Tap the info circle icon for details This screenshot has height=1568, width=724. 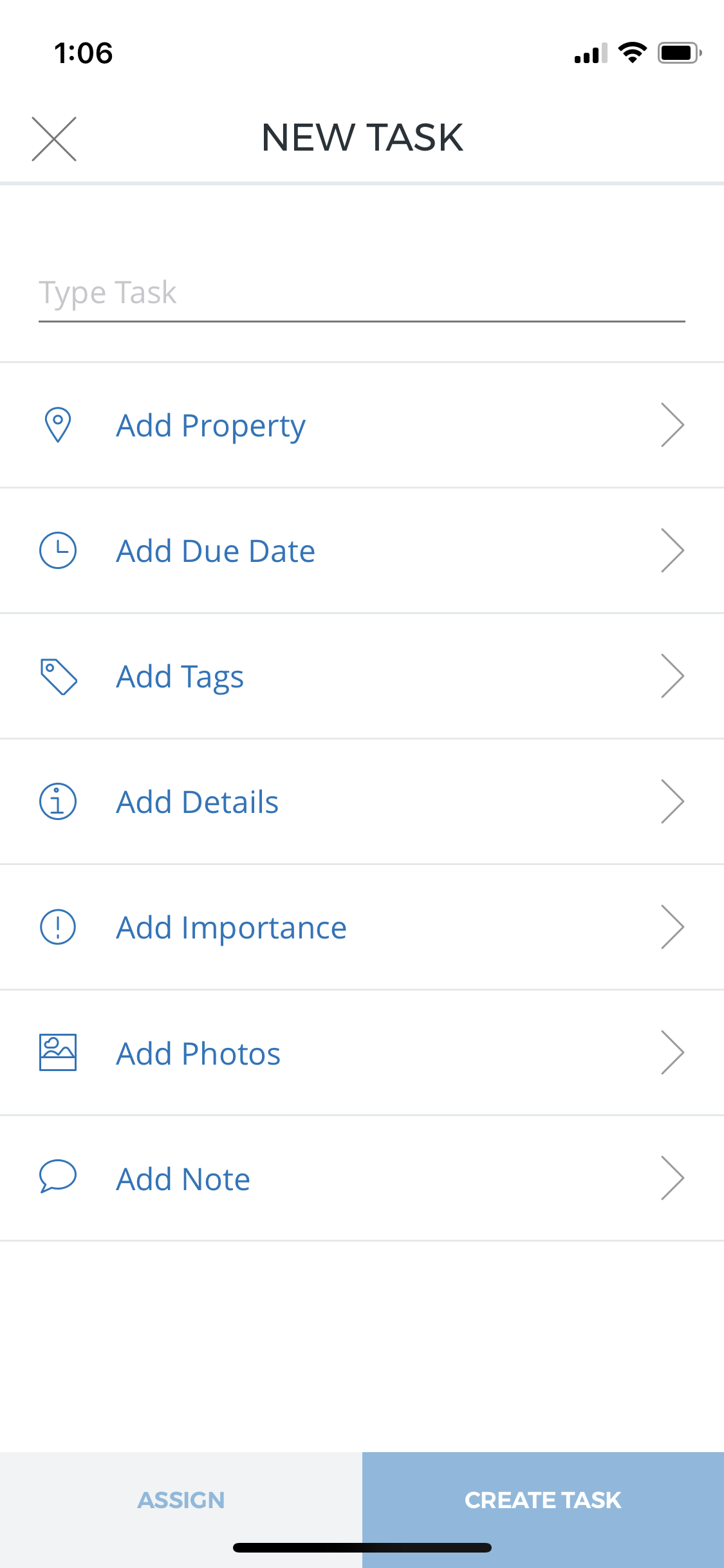click(58, 801)
